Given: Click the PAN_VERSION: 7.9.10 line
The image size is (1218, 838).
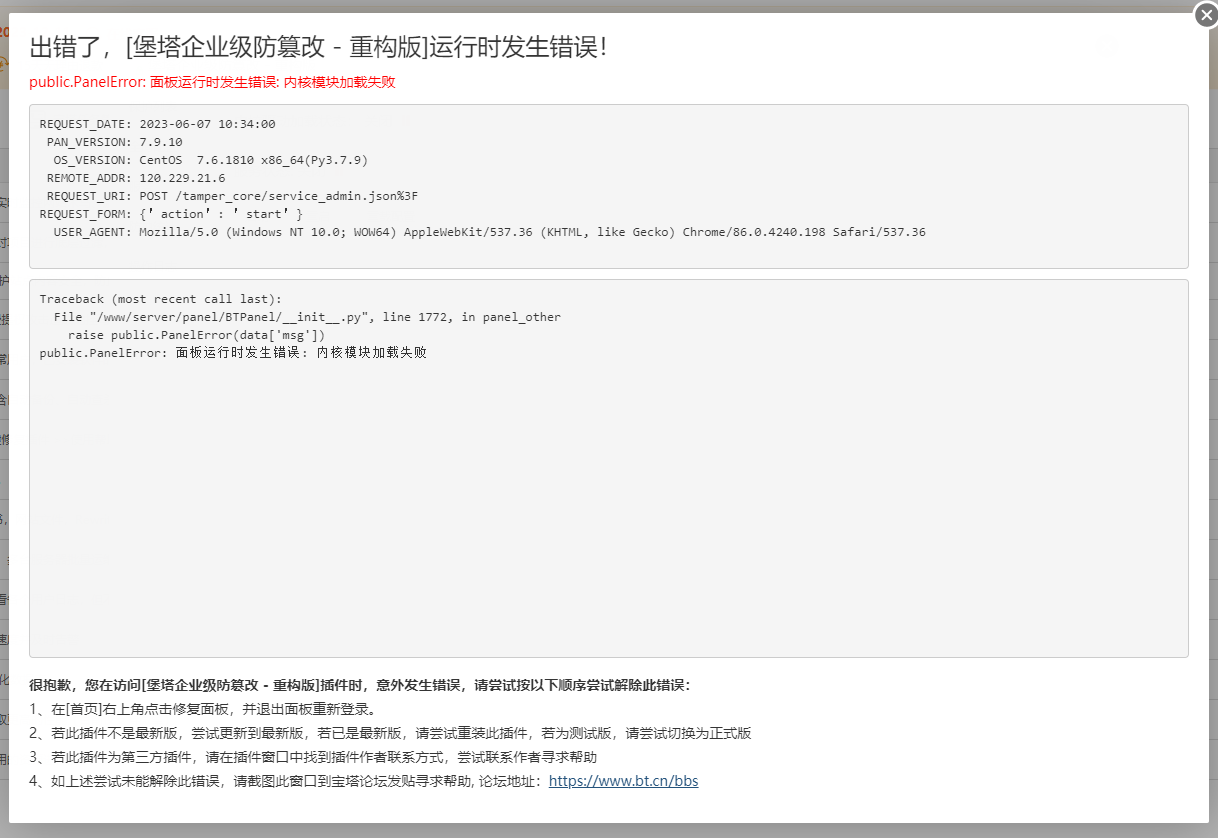Looking at the screenshot, I should [115, 142].
